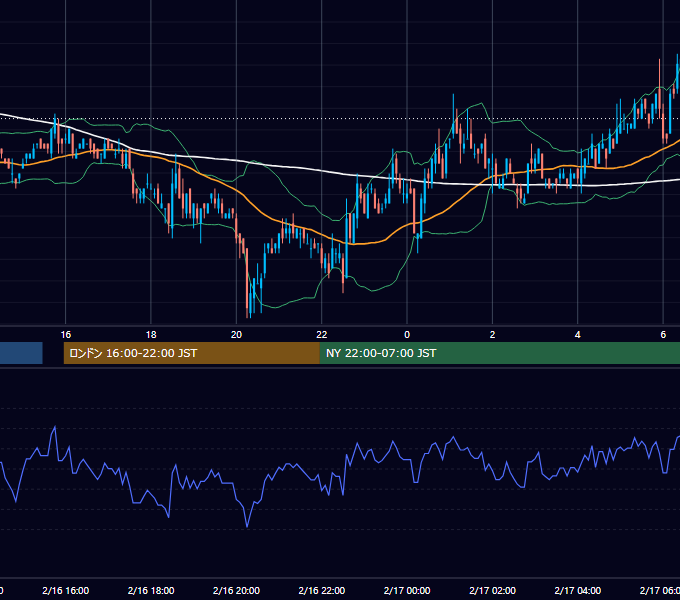
Task: Click the London 16:00-22:00 JST session bar
Action: (x=192, y=353)
